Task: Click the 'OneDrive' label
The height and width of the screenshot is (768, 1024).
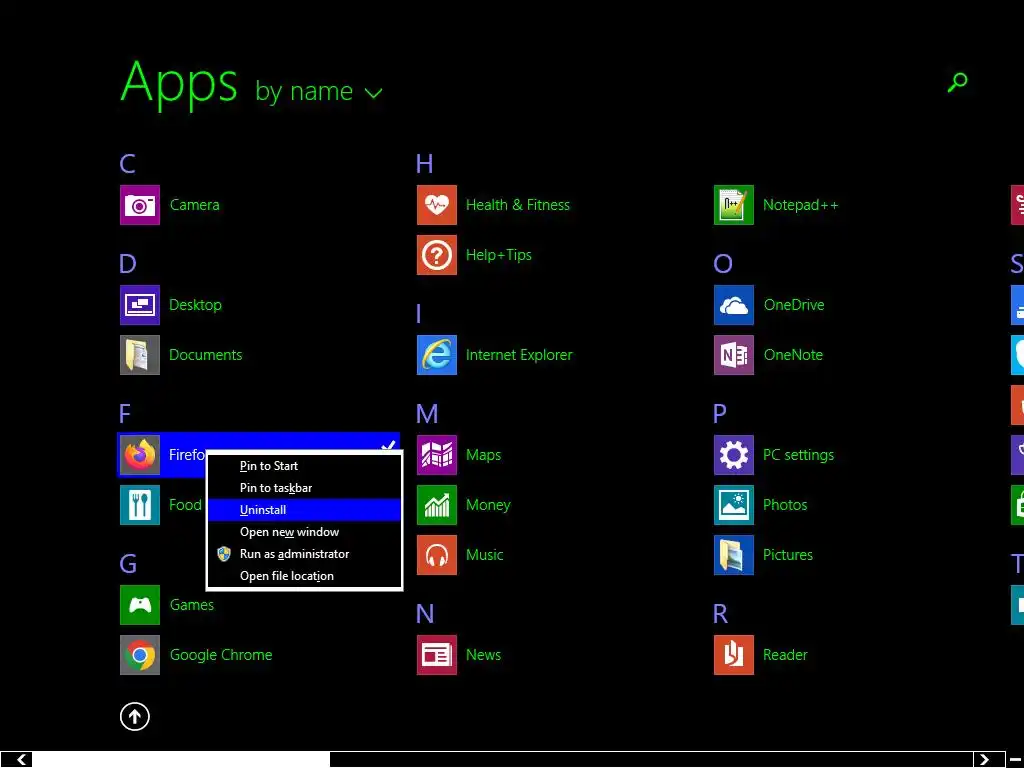Action: coord(794,305)
